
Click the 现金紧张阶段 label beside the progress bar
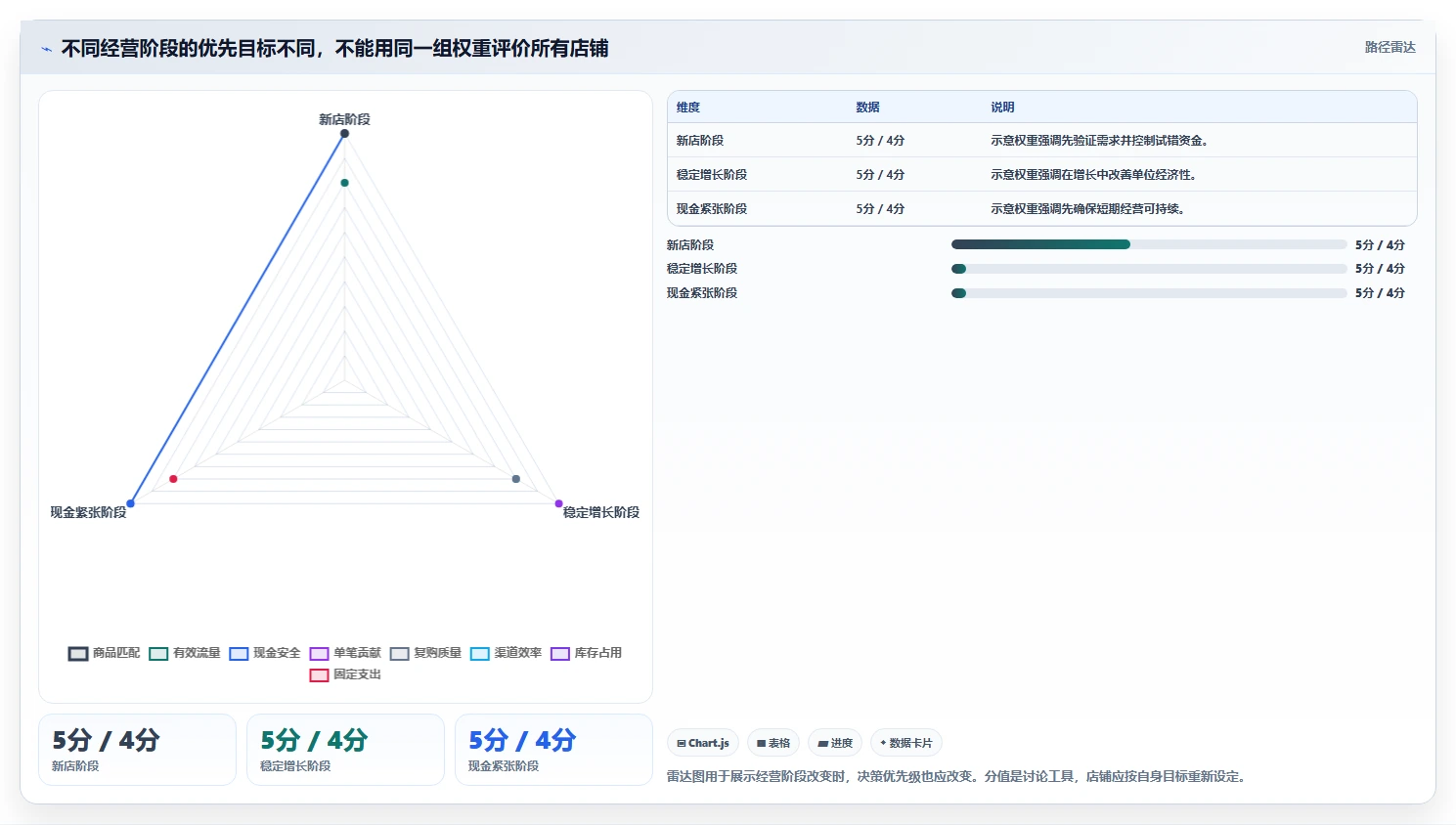click(702, 293)
